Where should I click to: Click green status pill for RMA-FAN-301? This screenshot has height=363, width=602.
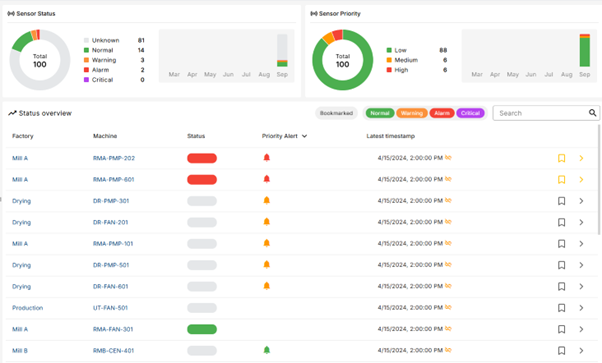[x=202, y=329]
